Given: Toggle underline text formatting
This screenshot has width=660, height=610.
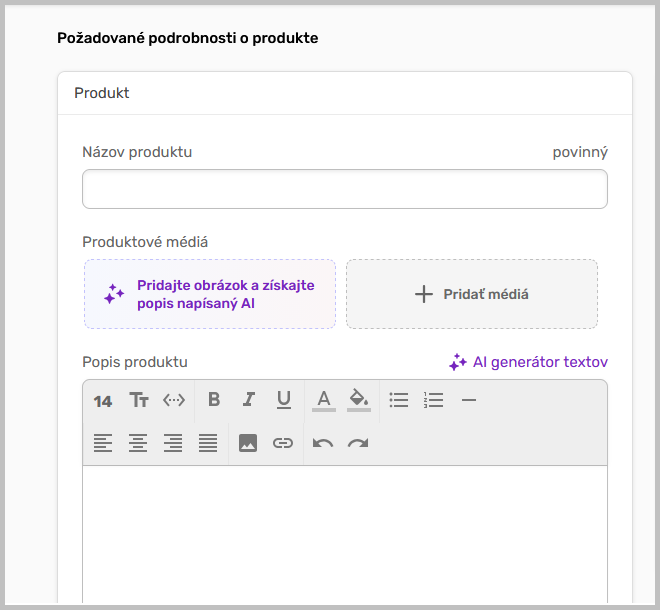Looking at the screenshot, I should [x=284, y=400].
